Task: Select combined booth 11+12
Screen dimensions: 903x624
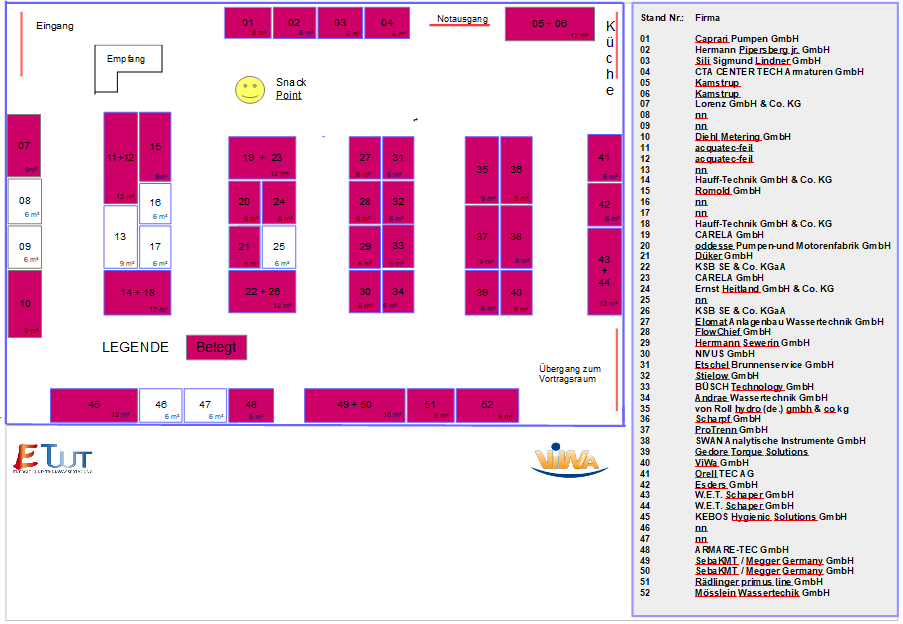Action: click(120, 158)
